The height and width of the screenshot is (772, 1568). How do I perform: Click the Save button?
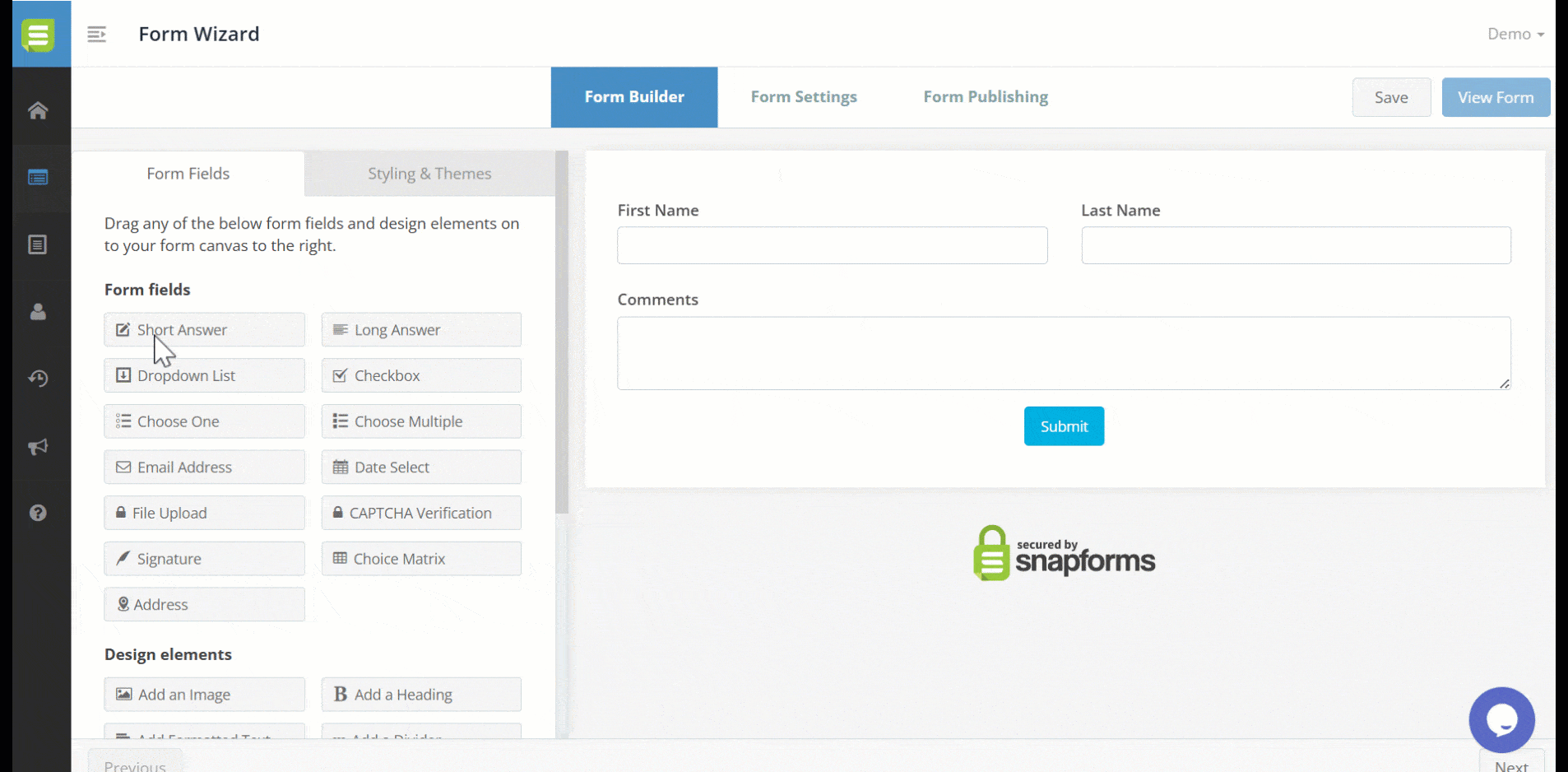1391,97
